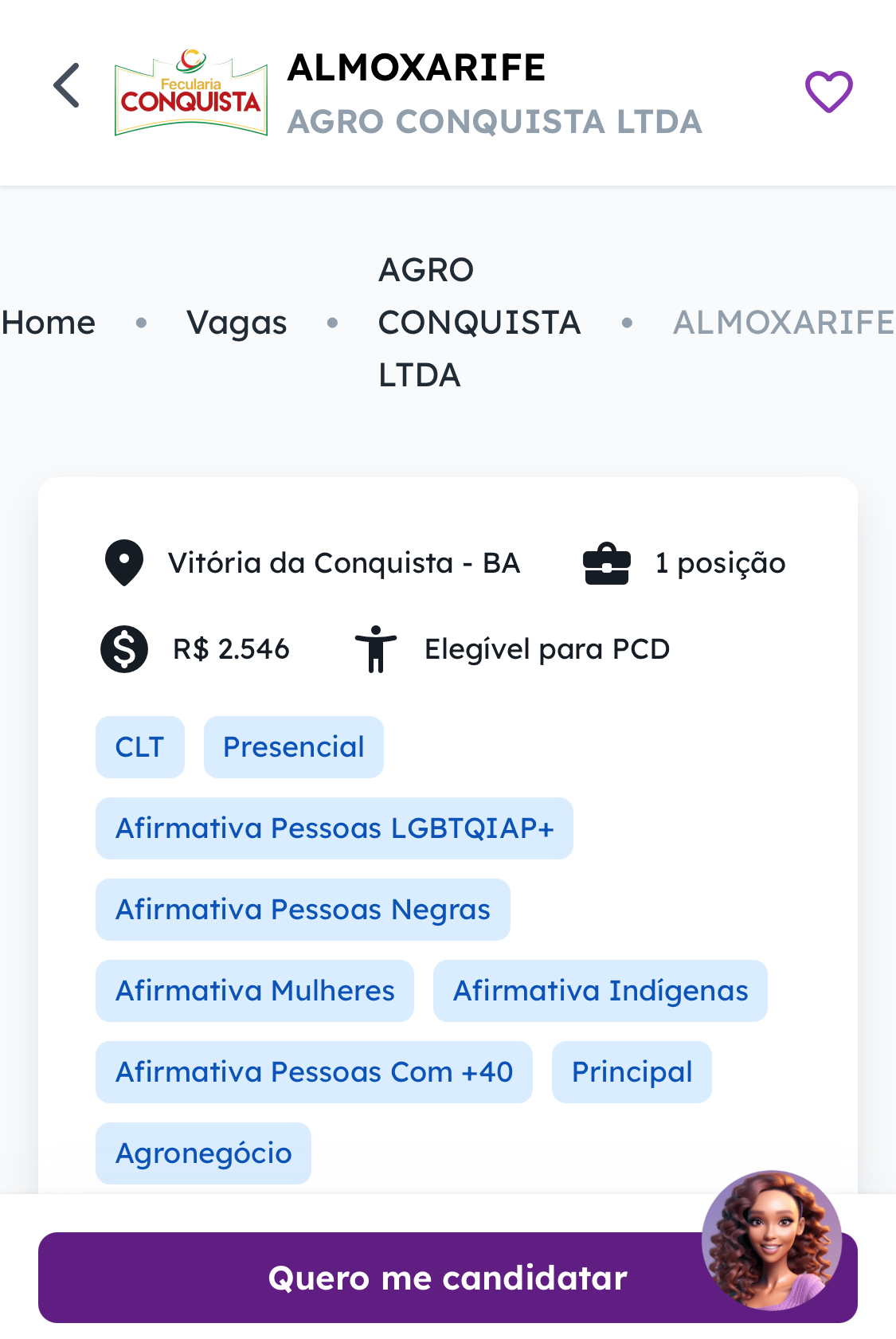Tap the accessibility PCD icon
Image resolution: width=896 pixels, height=1339 pixels.
point(376,649)
